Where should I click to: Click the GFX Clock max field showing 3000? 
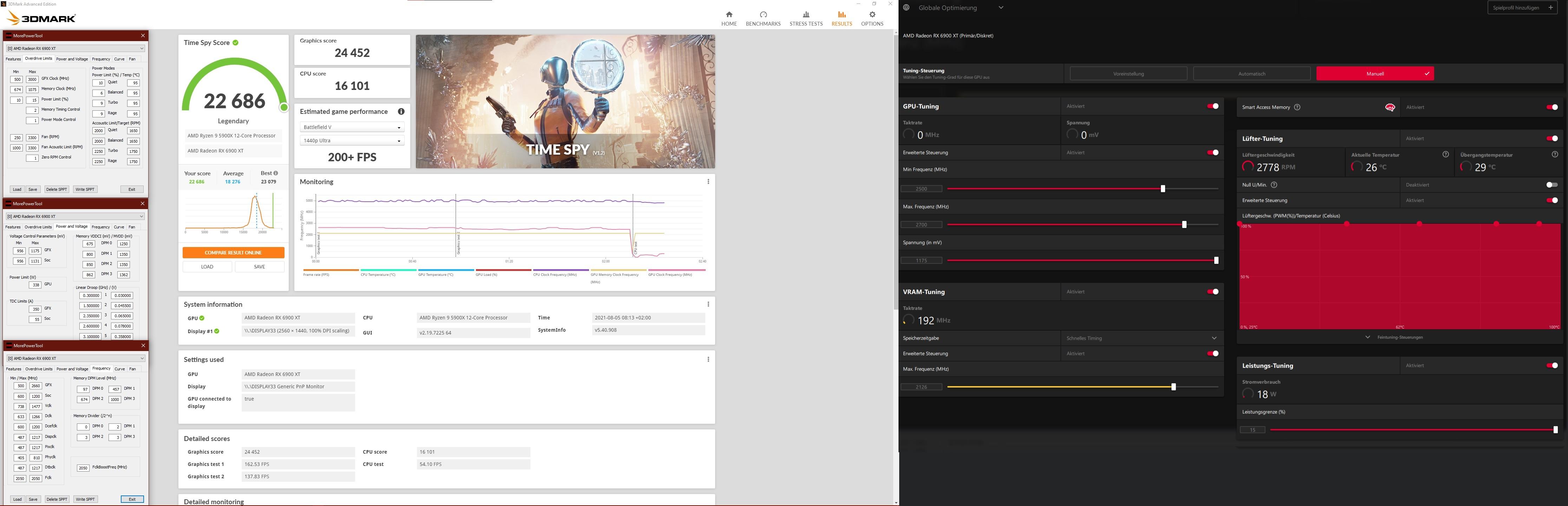click(32, 79)
